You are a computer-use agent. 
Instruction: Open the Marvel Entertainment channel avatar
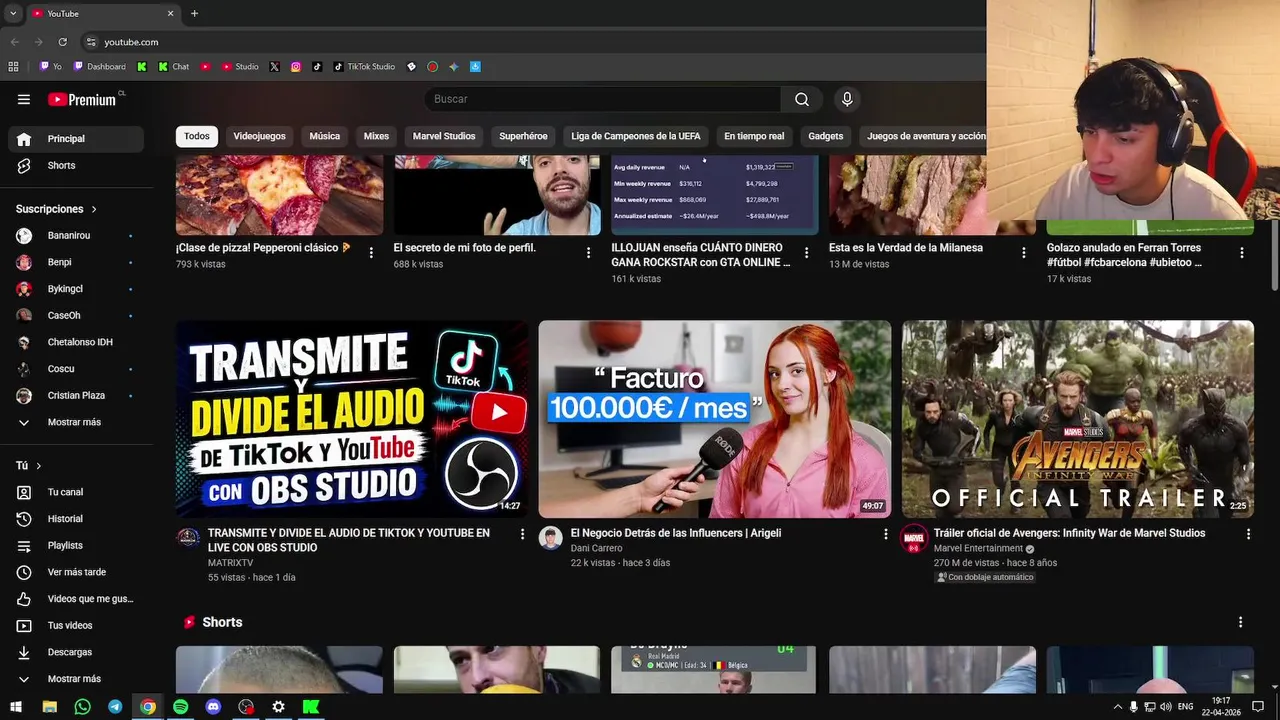tap(914, 538)
